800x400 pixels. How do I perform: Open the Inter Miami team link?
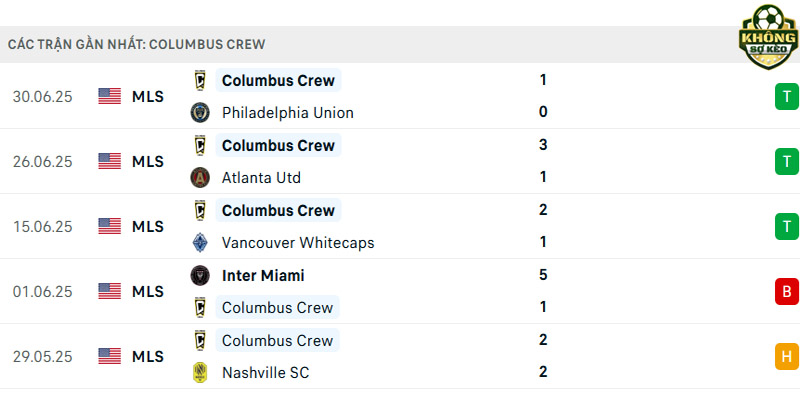click(263, 276)
